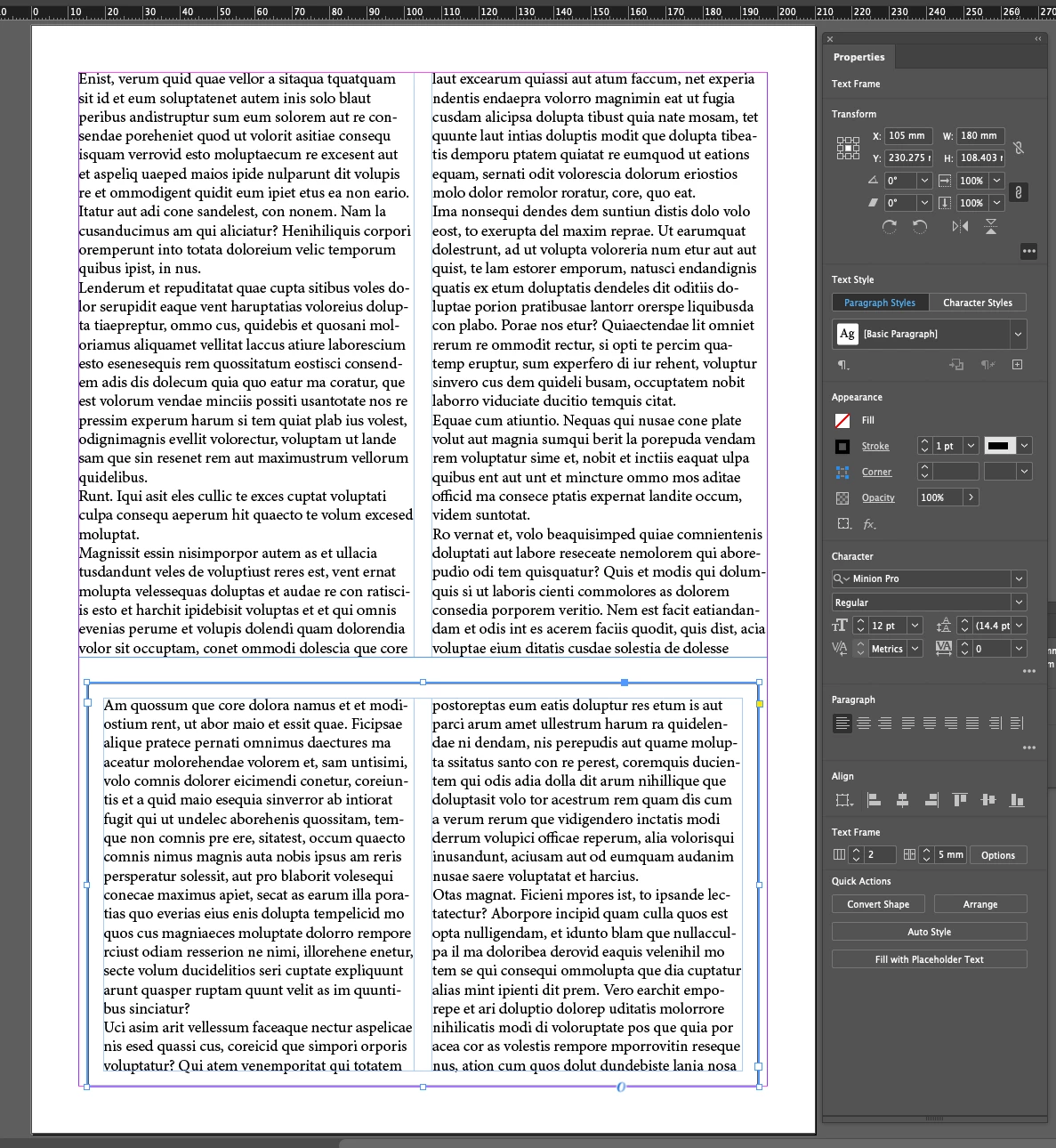Align horizontal centers

[x=902, y=800]
